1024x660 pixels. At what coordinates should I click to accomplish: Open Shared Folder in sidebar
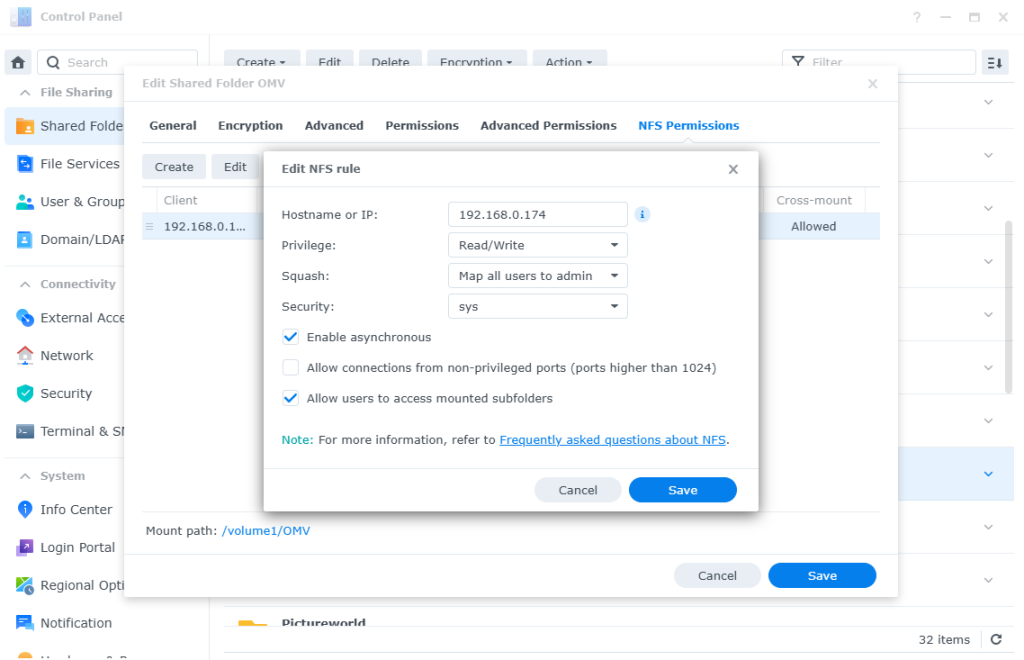pos(64,126)
